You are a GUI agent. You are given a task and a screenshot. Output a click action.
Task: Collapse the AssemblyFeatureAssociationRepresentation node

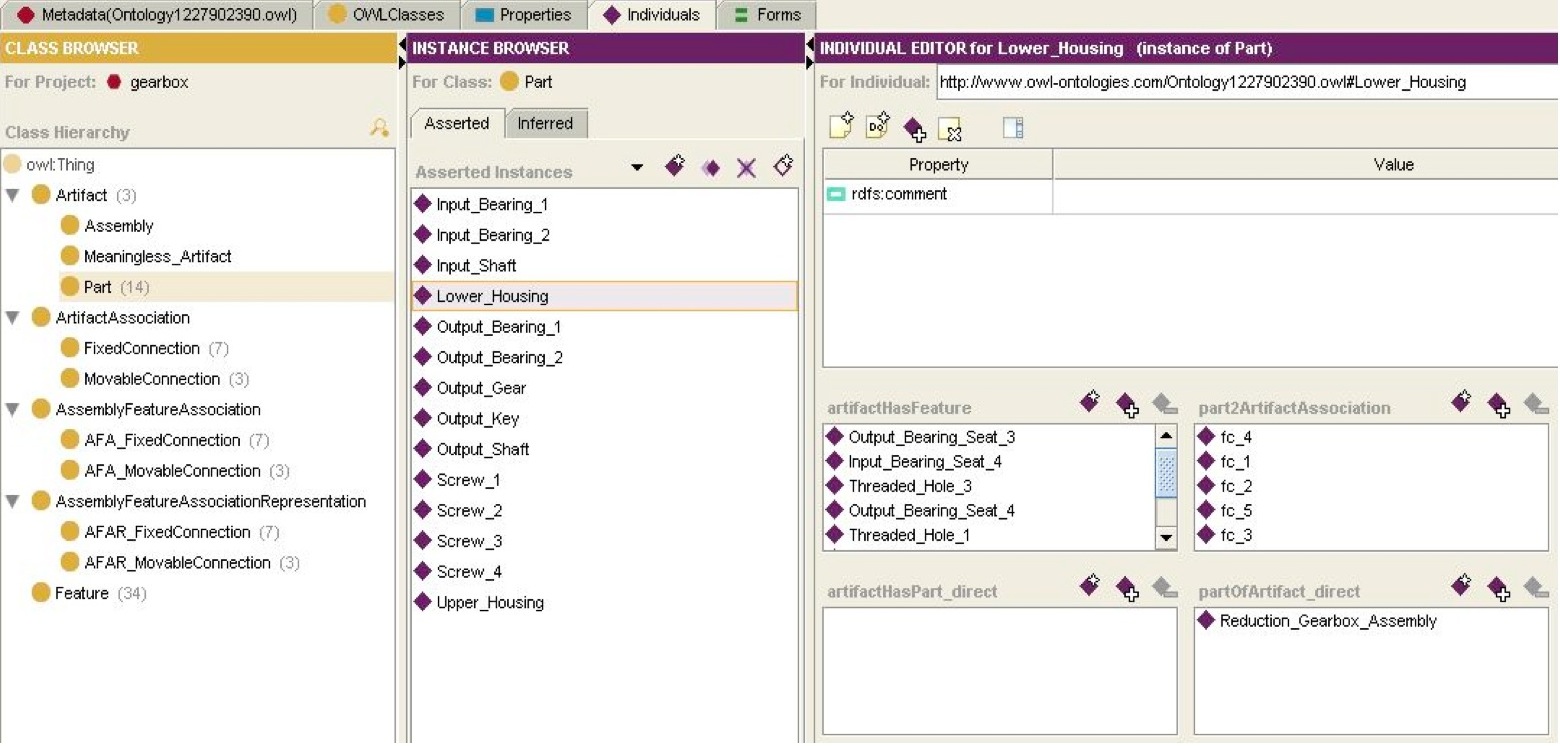tap(13, 502)
